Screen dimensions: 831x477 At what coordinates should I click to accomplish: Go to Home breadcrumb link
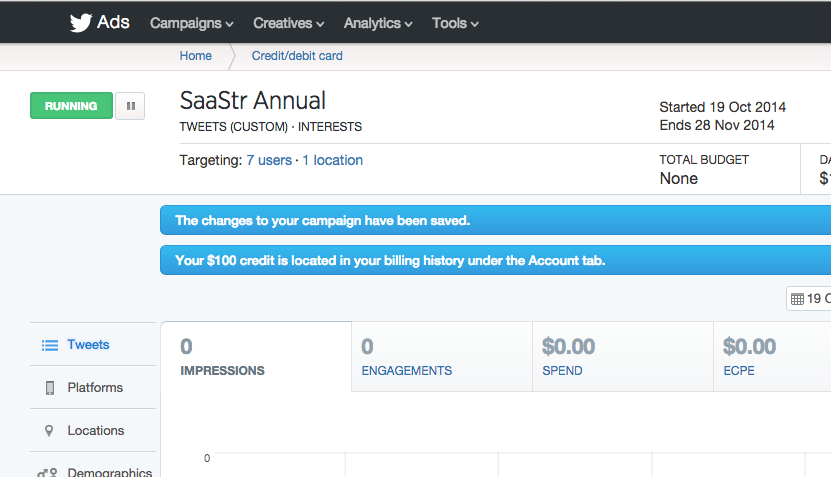[196, 56]
